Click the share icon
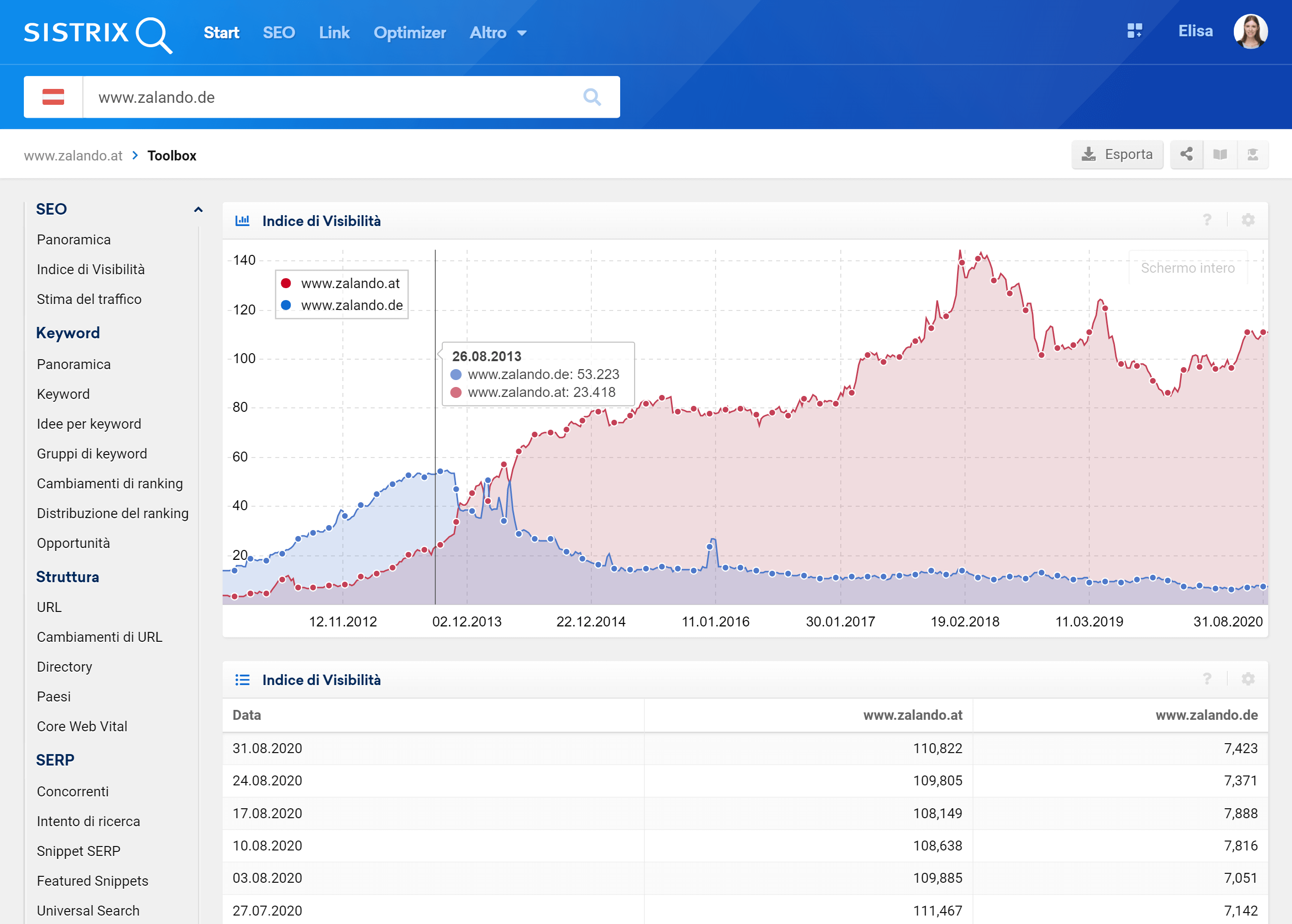 pyautogui.click(x=1187, y=154)
